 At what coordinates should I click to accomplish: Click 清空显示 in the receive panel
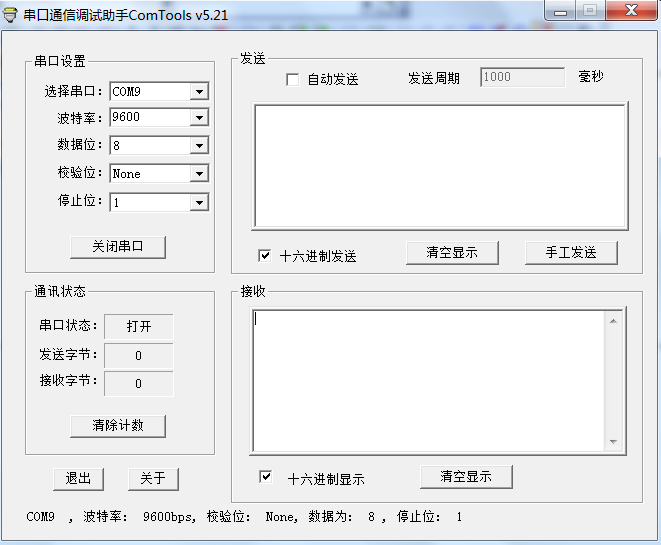tap(466, 477)
